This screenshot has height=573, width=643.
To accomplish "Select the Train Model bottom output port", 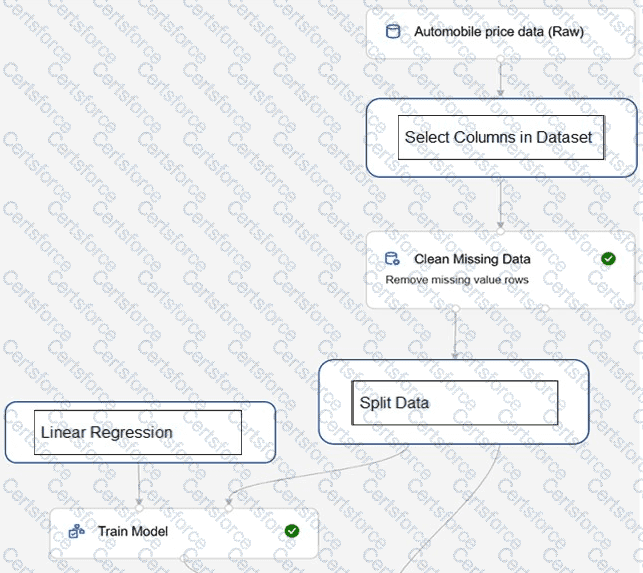I will 184,558.
